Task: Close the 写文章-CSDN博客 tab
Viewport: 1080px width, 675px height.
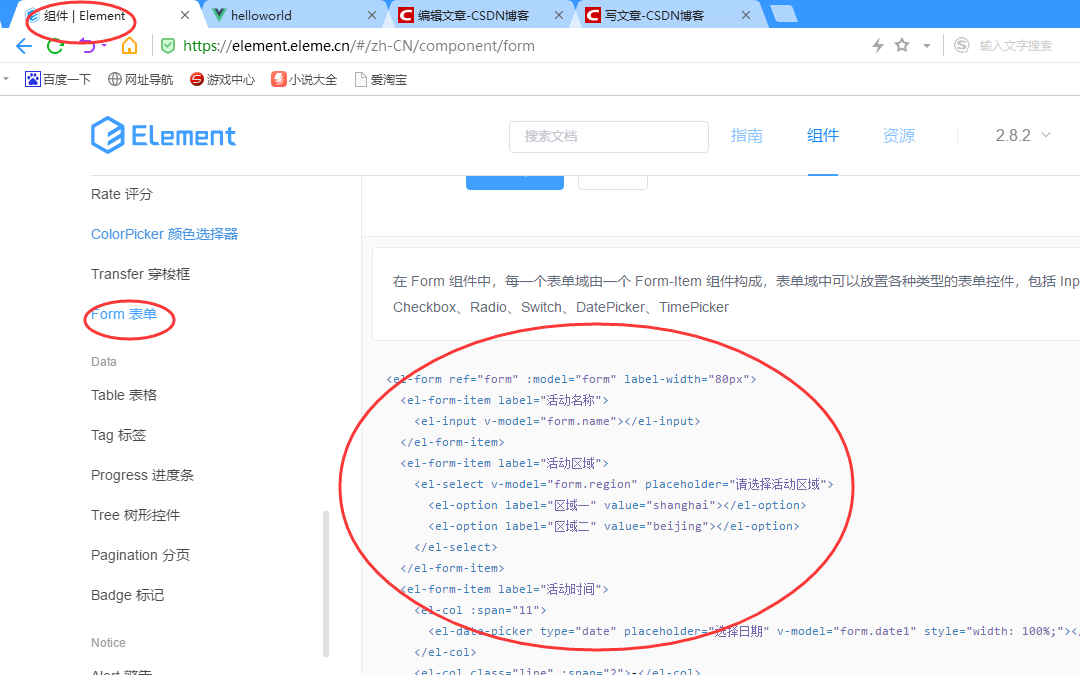Action: tap(746, 15)
